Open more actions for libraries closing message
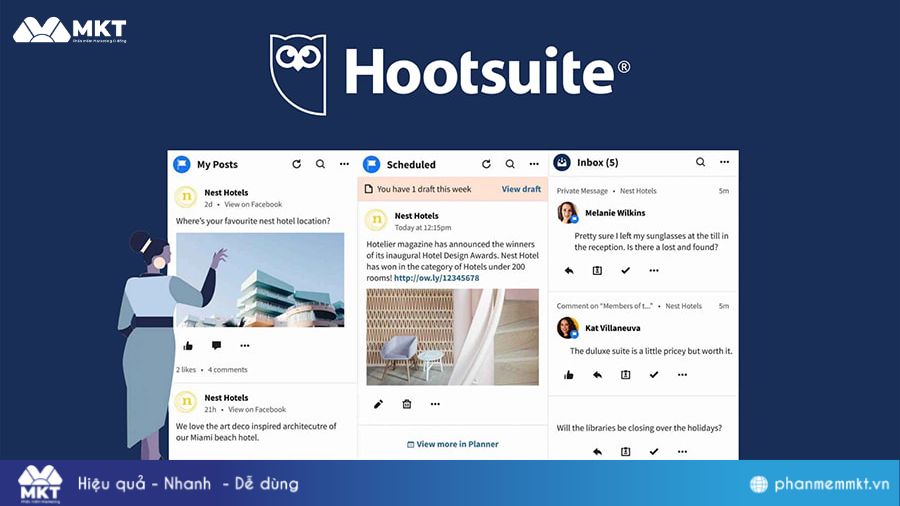Image resolution: width=900 pixels, height=506 pixels. [682, 451]
